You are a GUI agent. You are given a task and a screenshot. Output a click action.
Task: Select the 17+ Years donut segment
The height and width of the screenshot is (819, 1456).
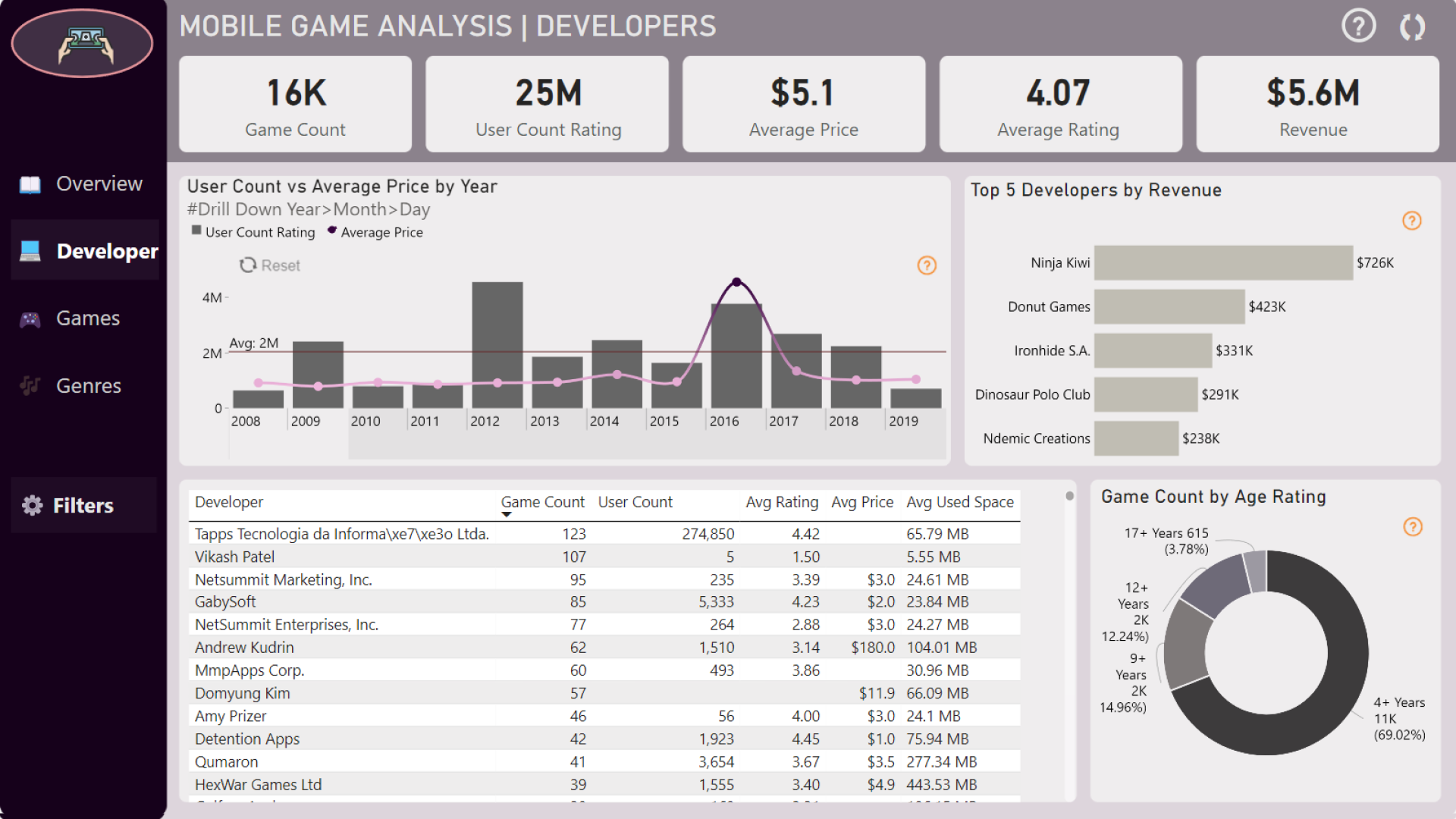1256,571
